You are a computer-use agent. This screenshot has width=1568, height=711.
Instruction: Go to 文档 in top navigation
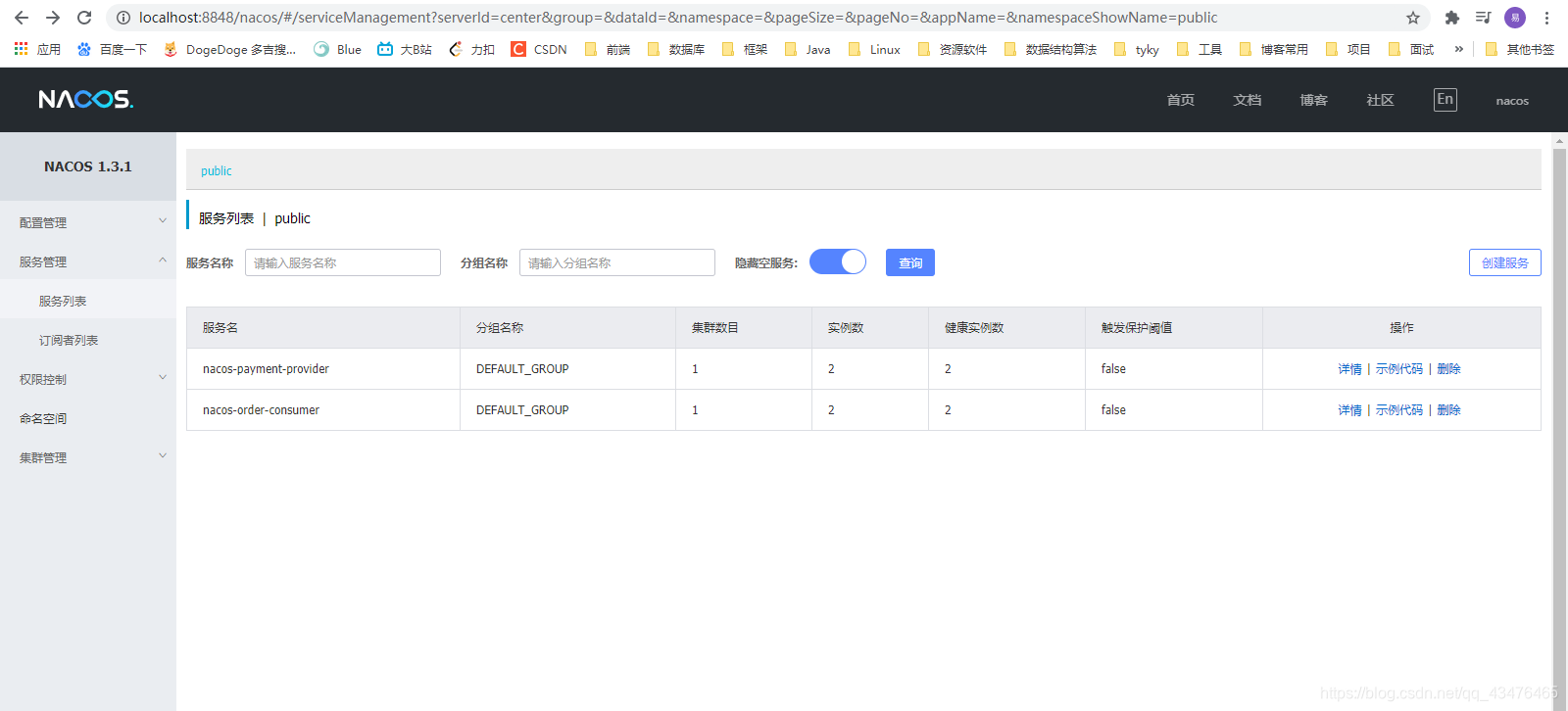[1248, 100]
